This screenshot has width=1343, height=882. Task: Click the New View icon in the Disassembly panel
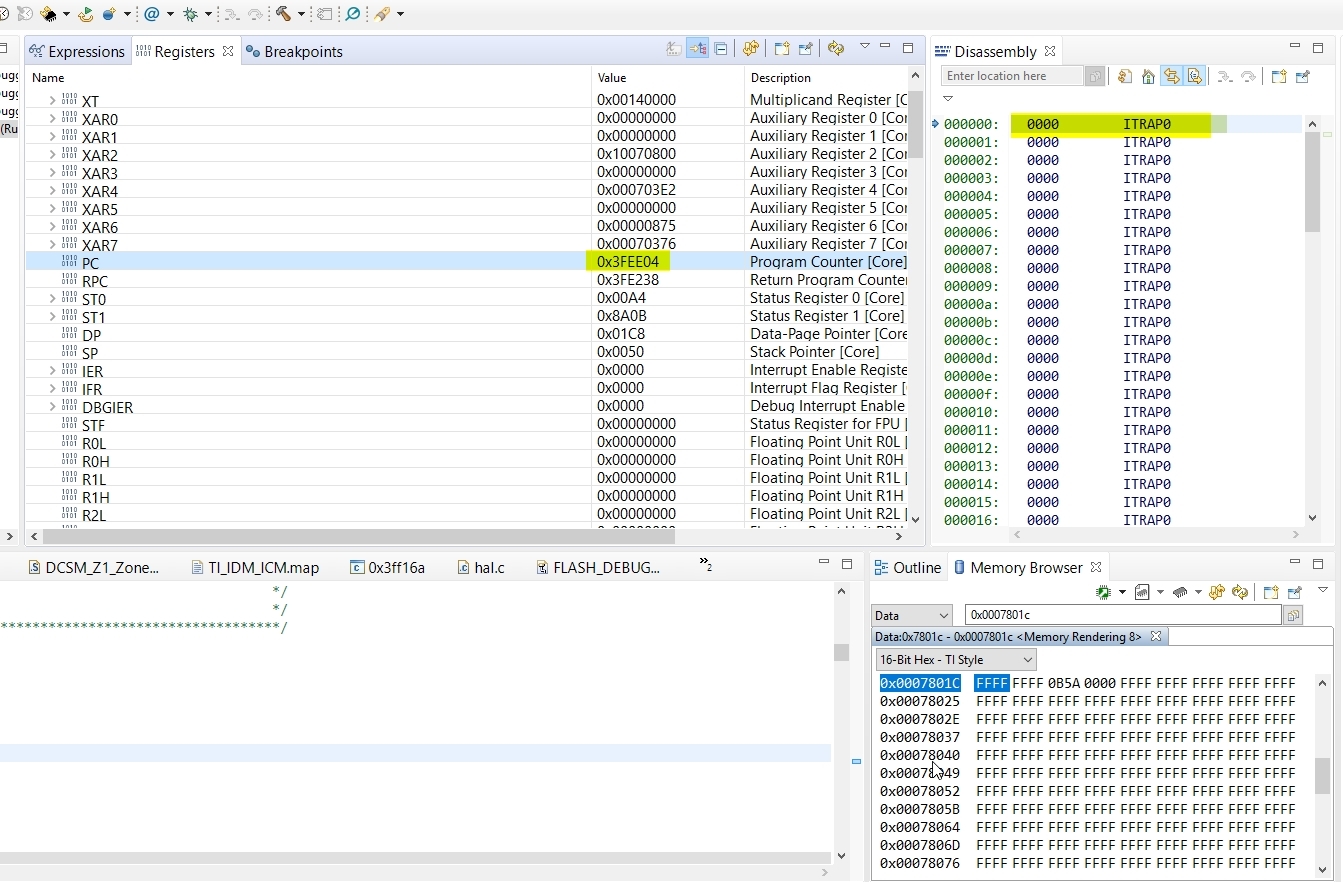pos(1278,76)
